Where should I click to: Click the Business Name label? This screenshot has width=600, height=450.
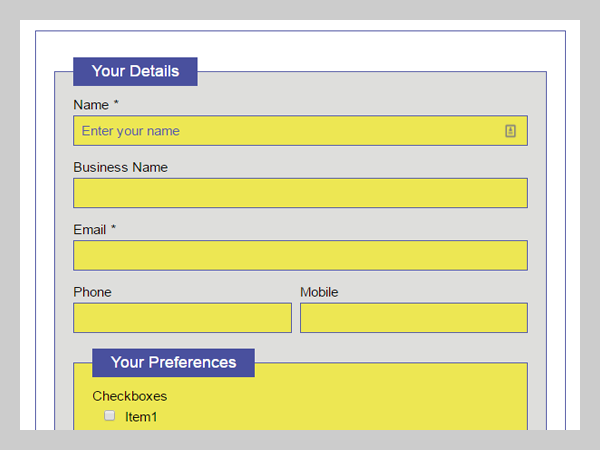[x=120, y=167]
